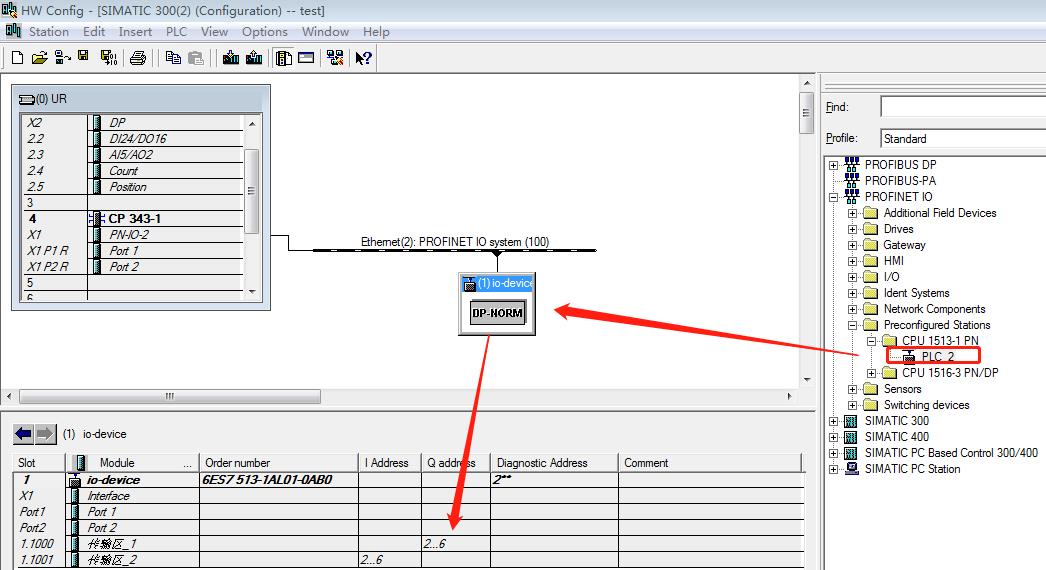Click the Save floppy disk icon
Viewport: 1046px width, 570px height.
(x=83, y=56)
